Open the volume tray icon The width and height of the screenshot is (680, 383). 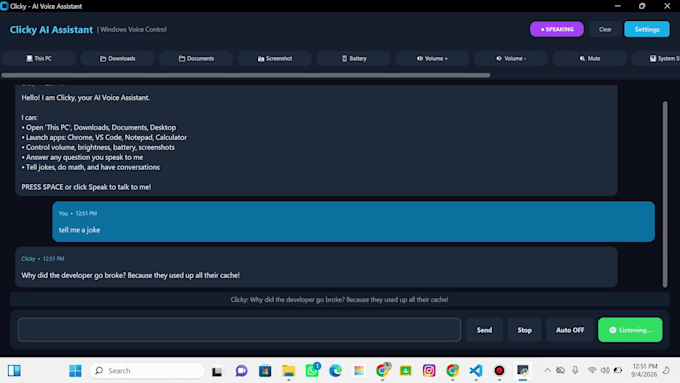605,370
